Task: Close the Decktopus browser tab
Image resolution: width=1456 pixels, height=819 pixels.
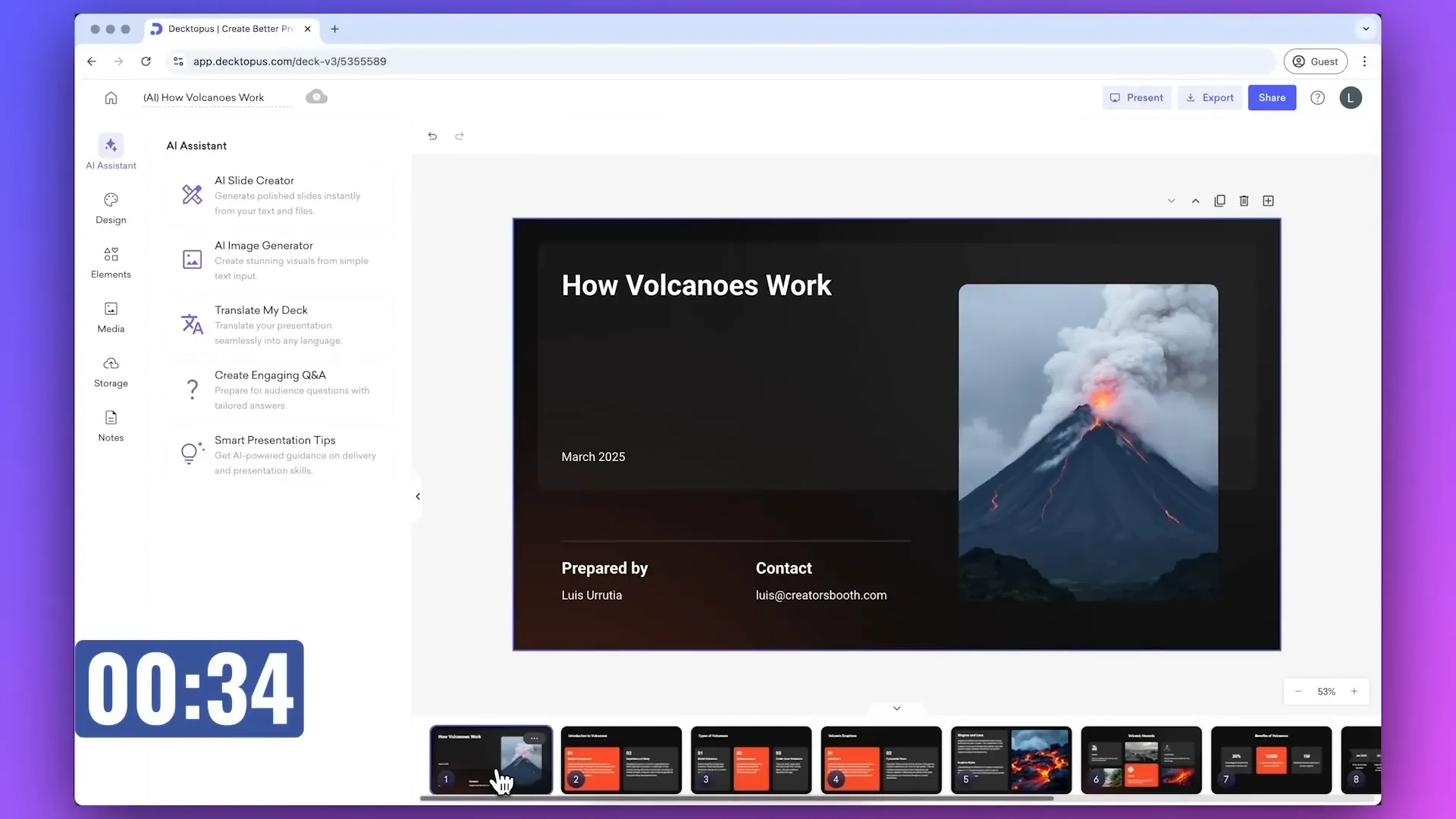Action: tap(307, 29)
